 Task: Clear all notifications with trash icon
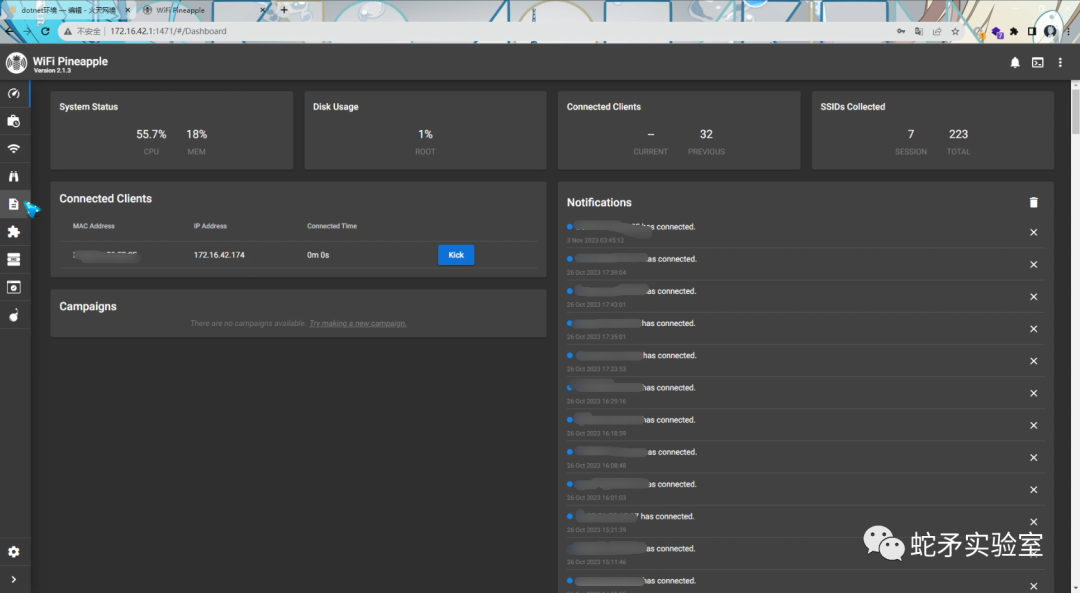pyautogui.click(x=1033, y=202)
